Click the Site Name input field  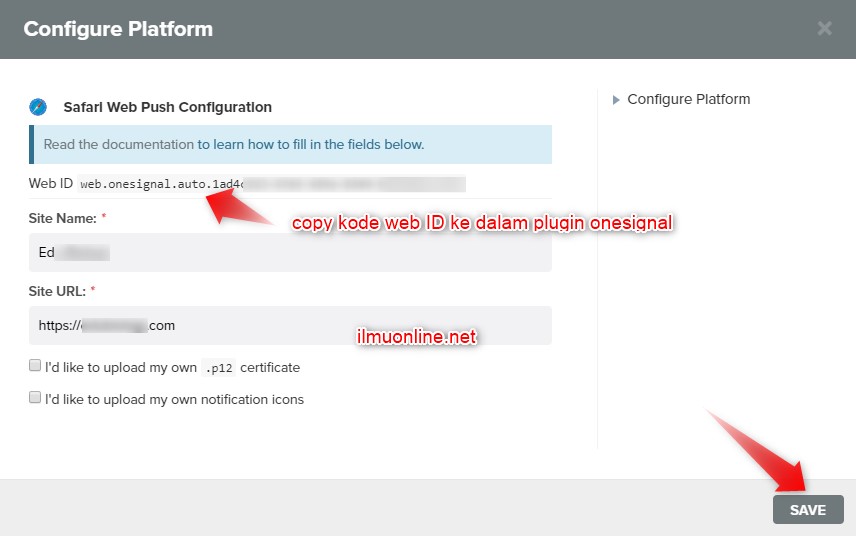pos(290,253)
